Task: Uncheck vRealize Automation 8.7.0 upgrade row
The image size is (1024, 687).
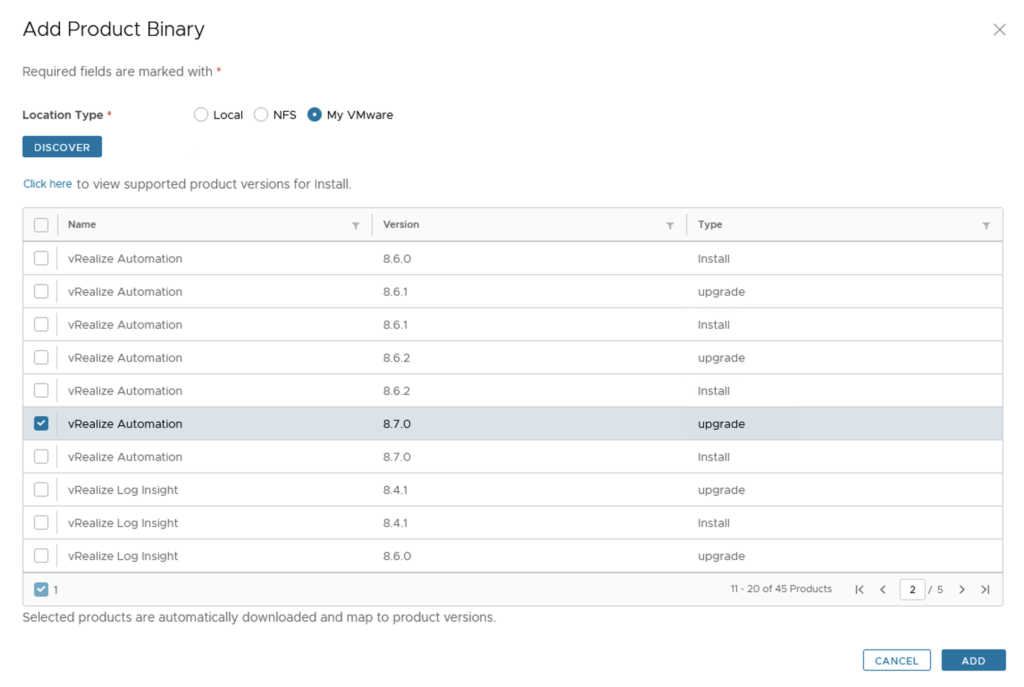Action: click(x=41, y=424)
